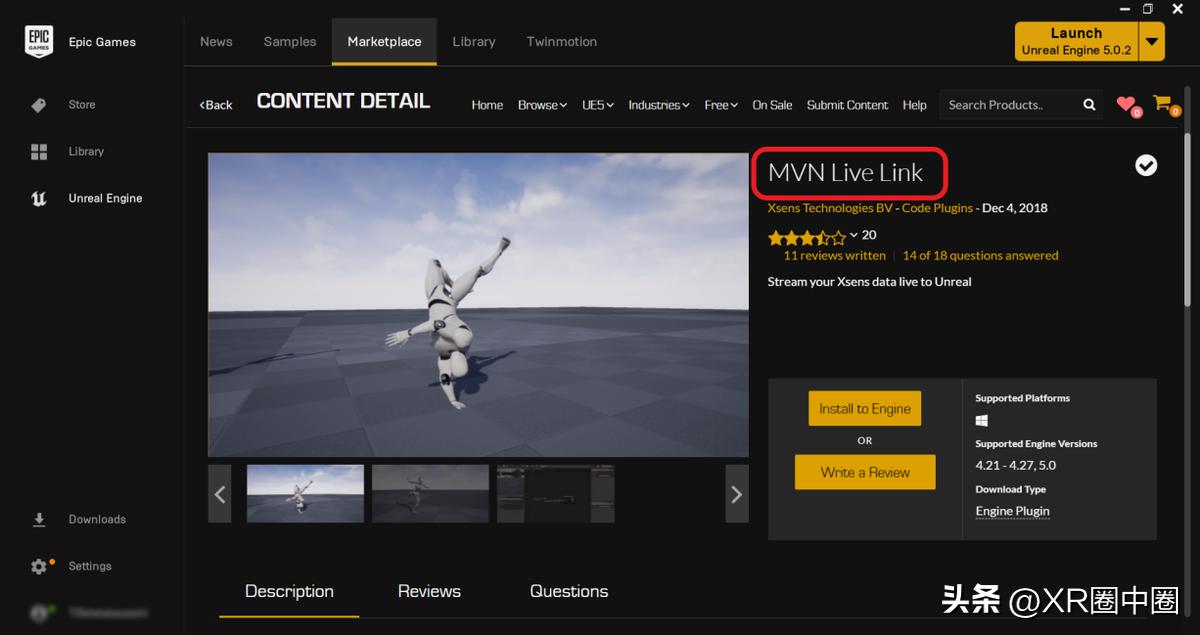Open the Xsens Technologies BV seller link
The height and width of the screenshot is (635, 1200).
[830, 208]
